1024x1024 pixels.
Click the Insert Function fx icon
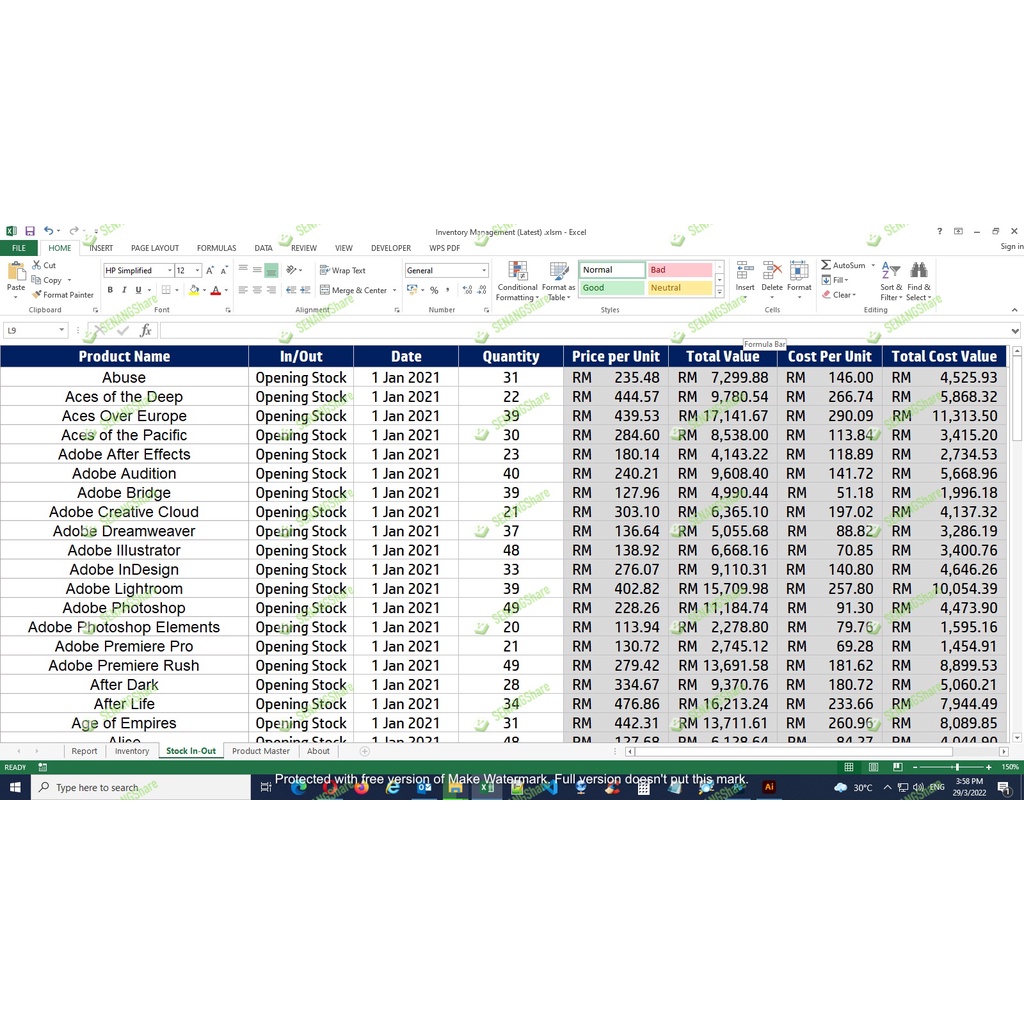click(x=146, y=330)
